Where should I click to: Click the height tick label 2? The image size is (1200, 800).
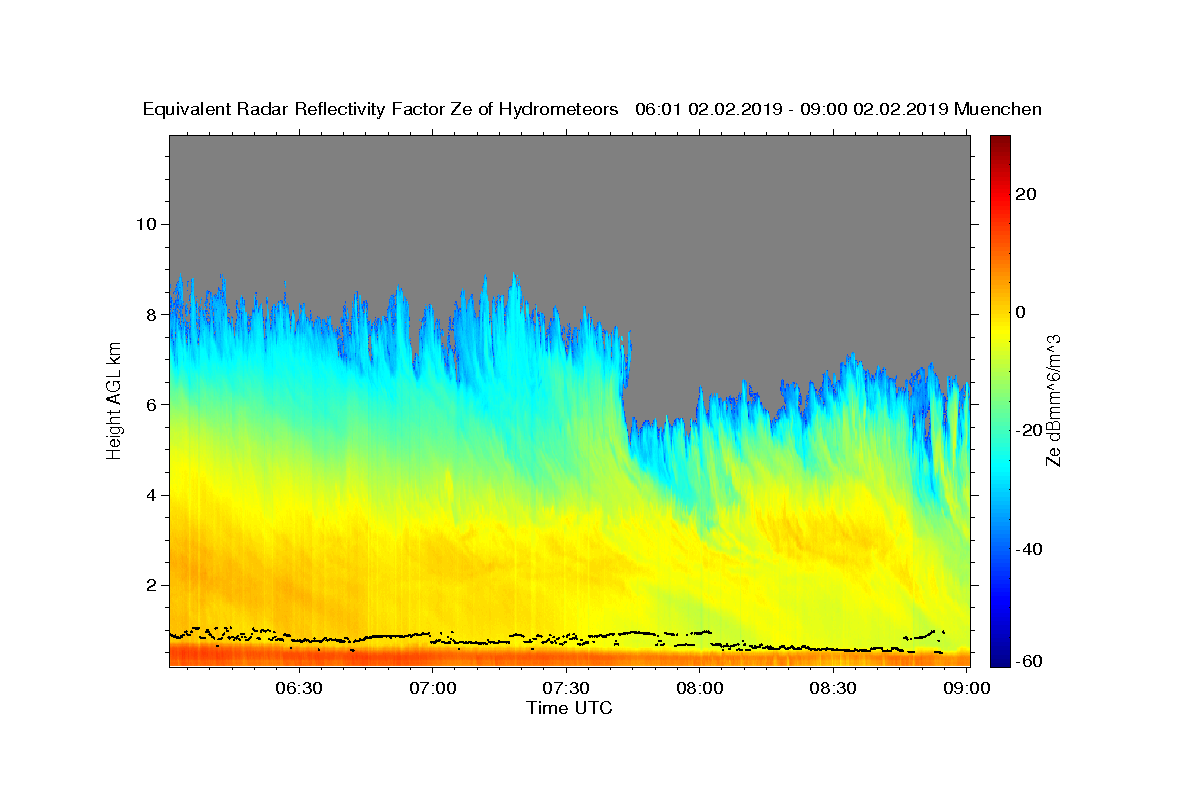tap(151, 585)
